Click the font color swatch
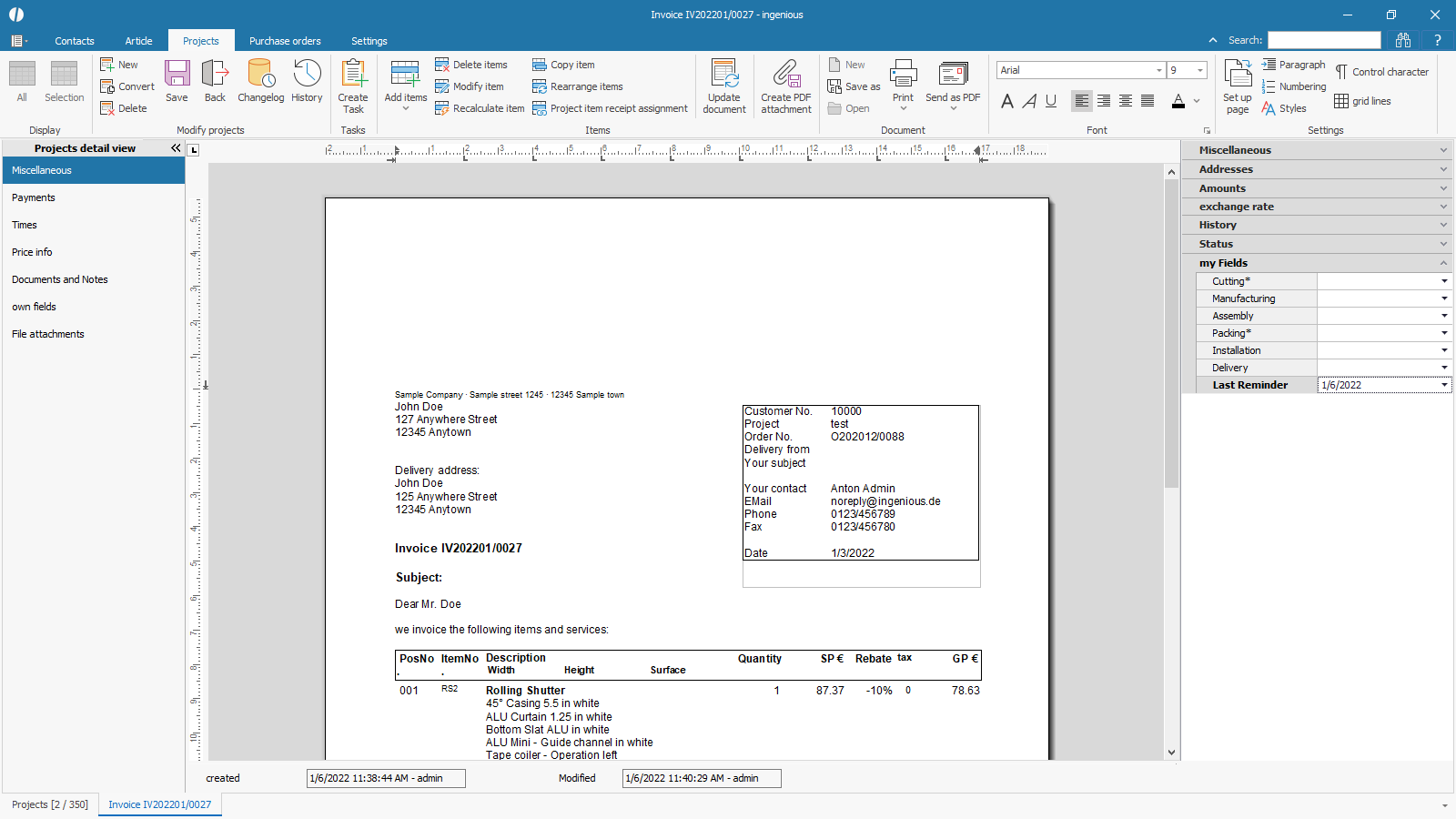 [1178, 101]
